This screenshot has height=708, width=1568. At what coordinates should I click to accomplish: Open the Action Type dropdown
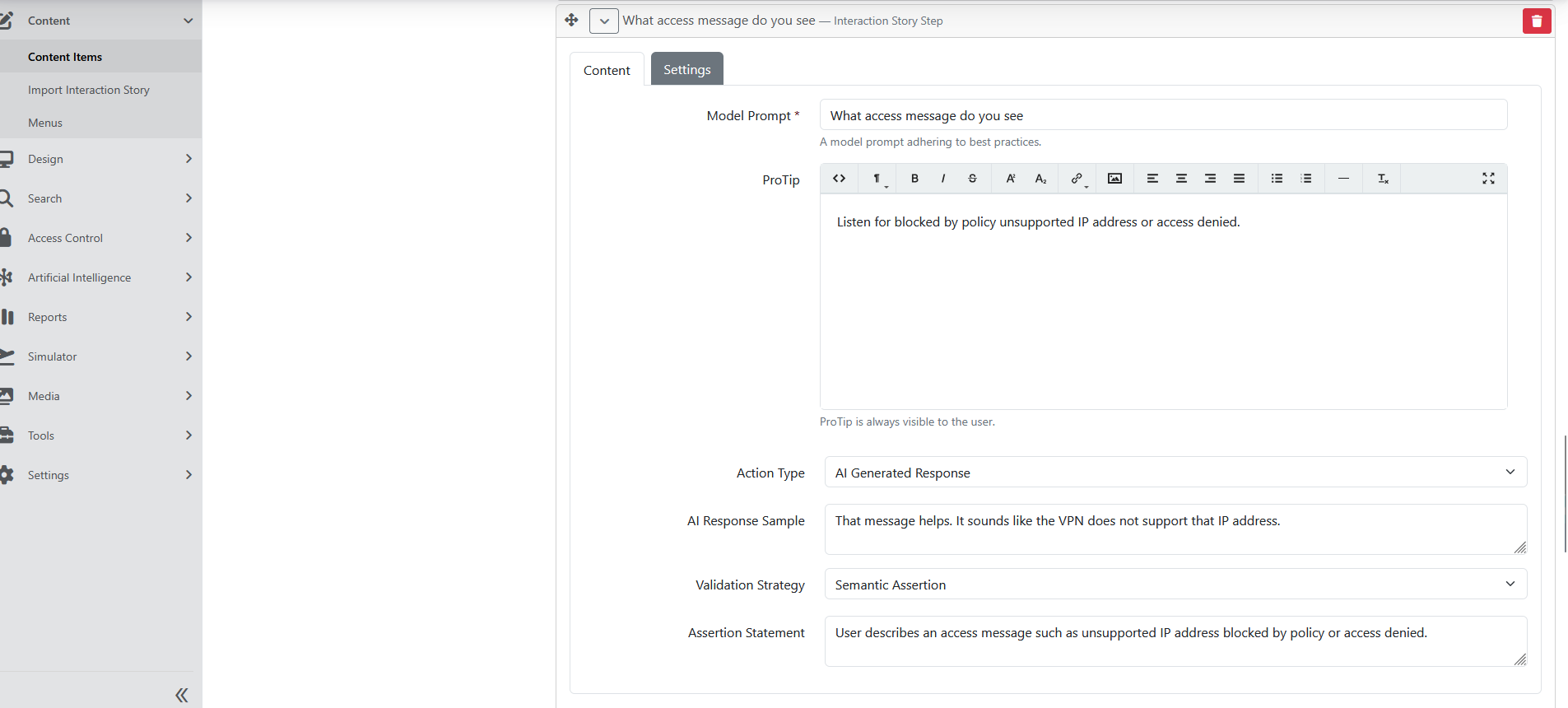[1175, 473]
